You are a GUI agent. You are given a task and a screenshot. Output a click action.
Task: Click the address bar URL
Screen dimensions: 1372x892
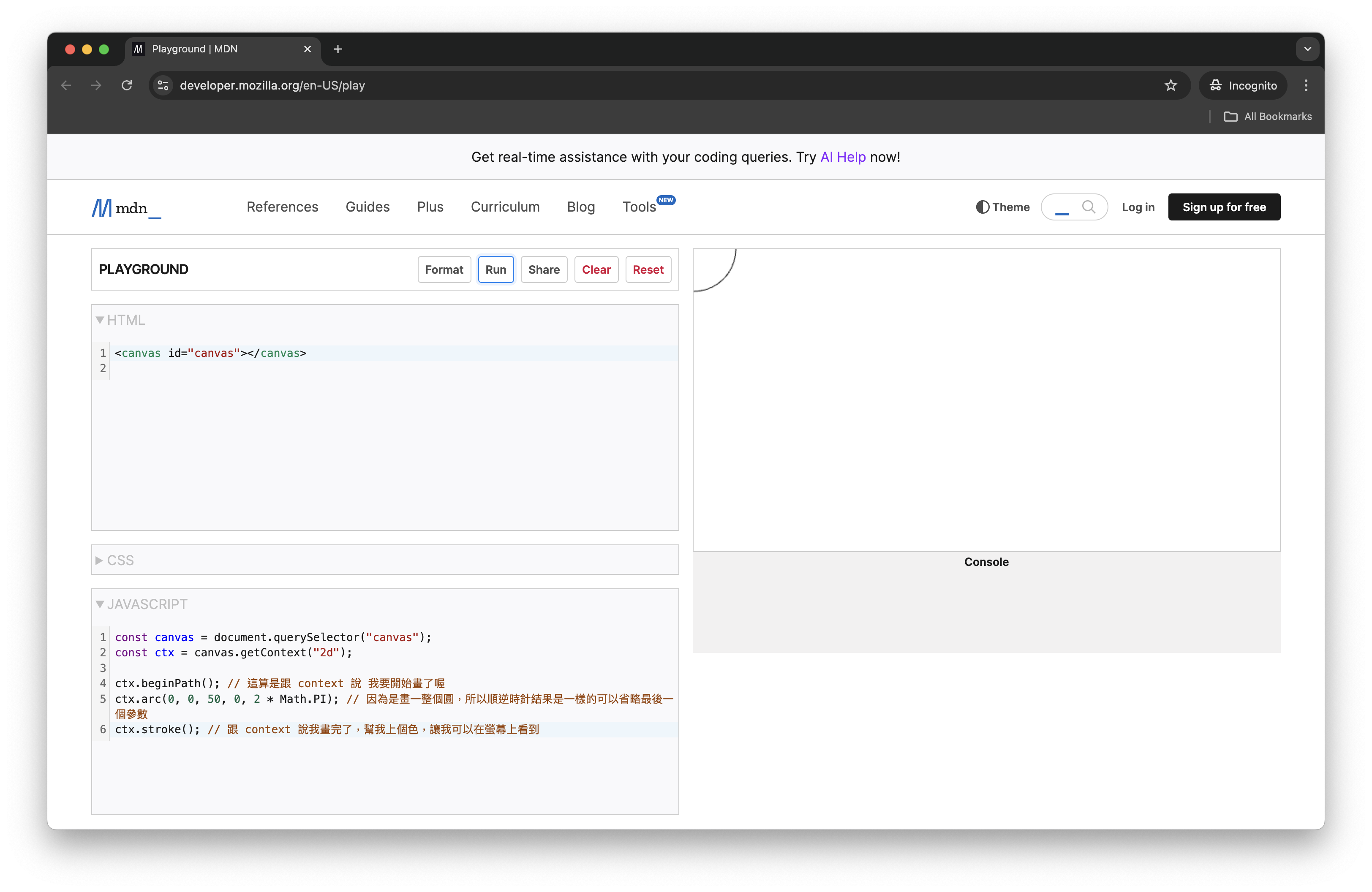pos(272,85)
